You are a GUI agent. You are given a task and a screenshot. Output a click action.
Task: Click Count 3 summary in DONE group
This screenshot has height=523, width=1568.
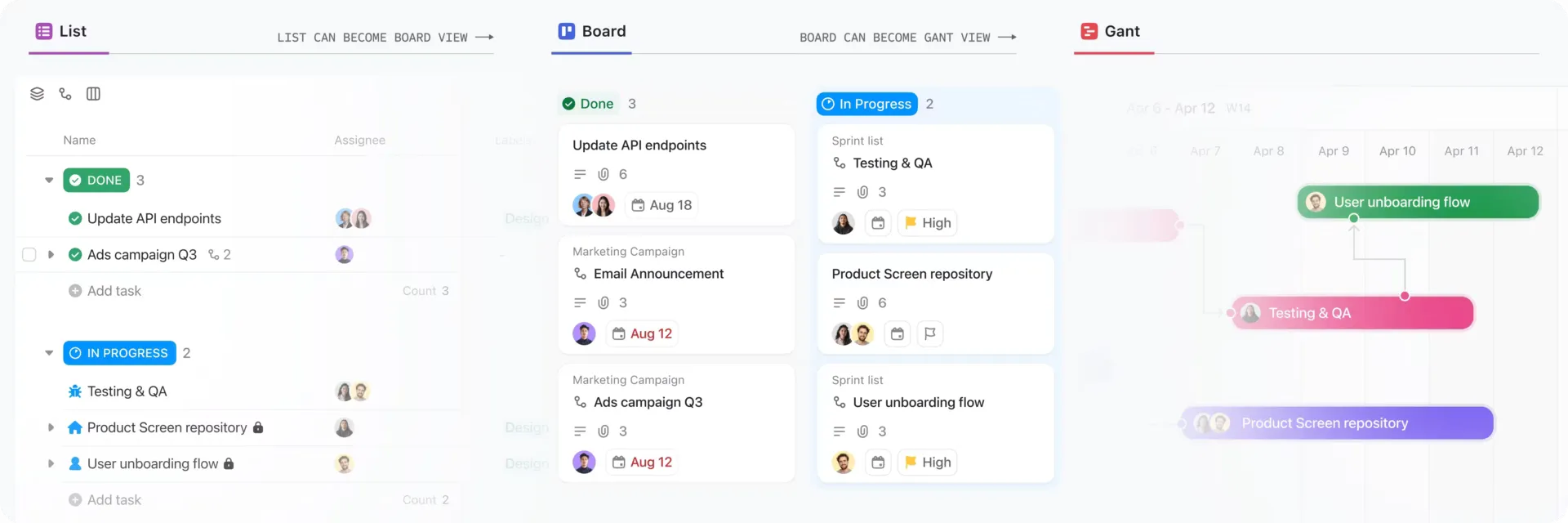pos(425,291)
